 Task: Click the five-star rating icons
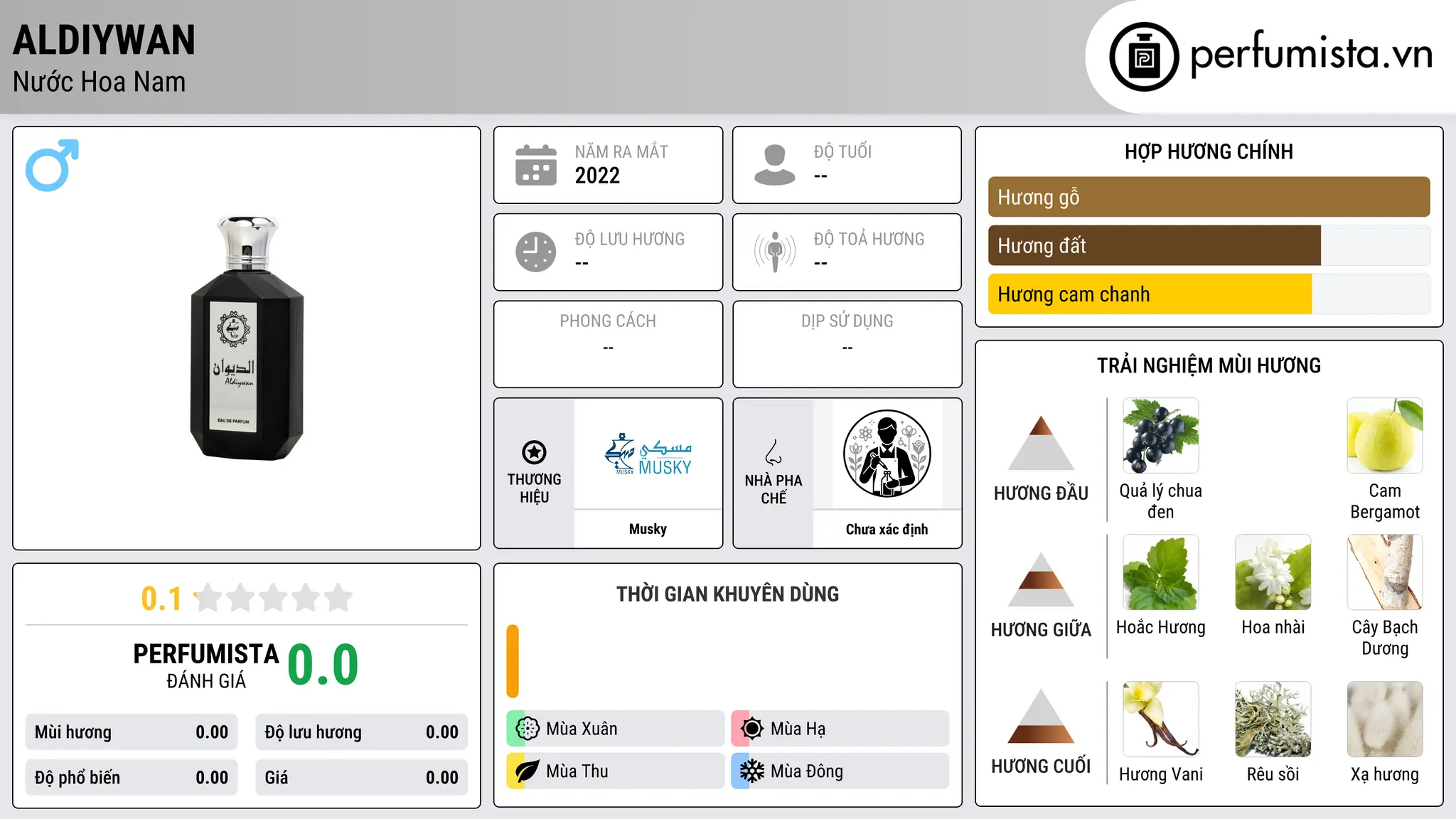pos(274,598)
